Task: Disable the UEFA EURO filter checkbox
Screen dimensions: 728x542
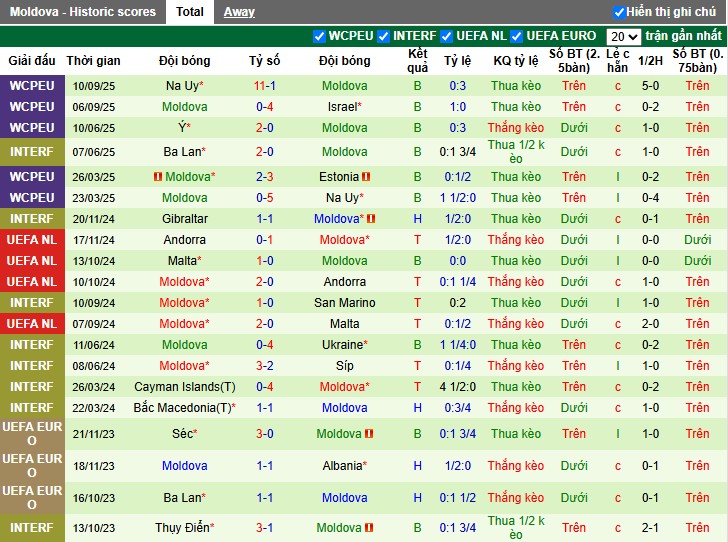Action: [517, 36]
